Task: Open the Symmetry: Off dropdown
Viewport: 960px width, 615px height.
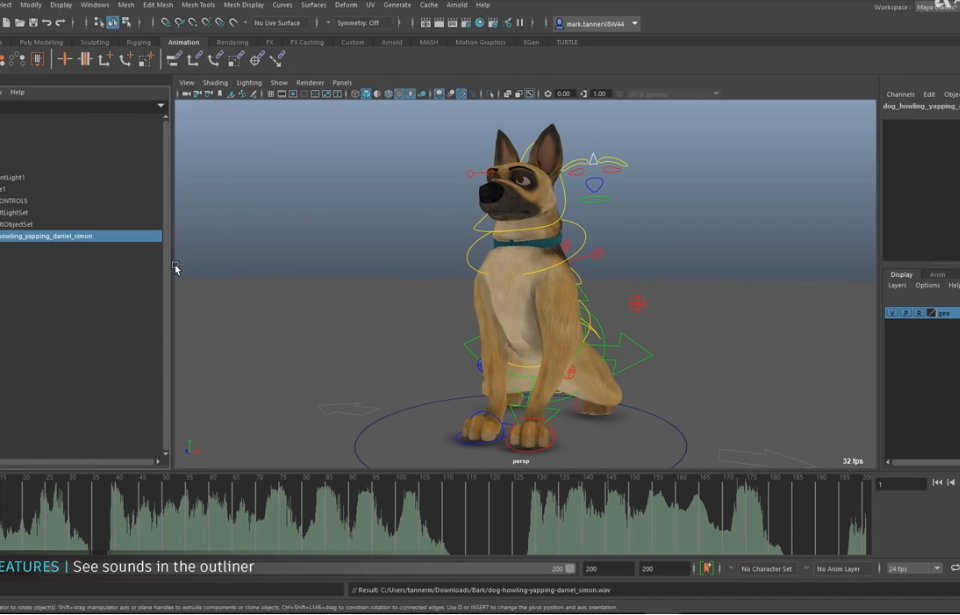Action: 362,22
